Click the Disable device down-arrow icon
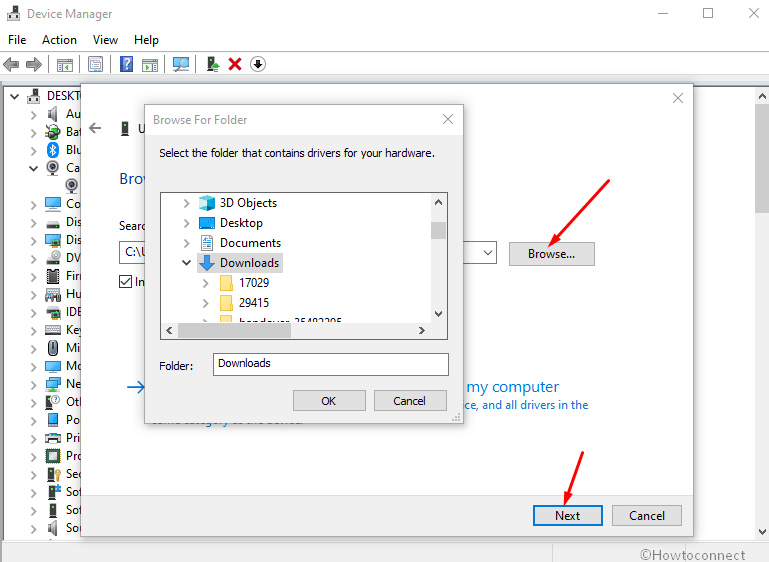Screen dimensions: 769x562 click(x=258, y=64)
